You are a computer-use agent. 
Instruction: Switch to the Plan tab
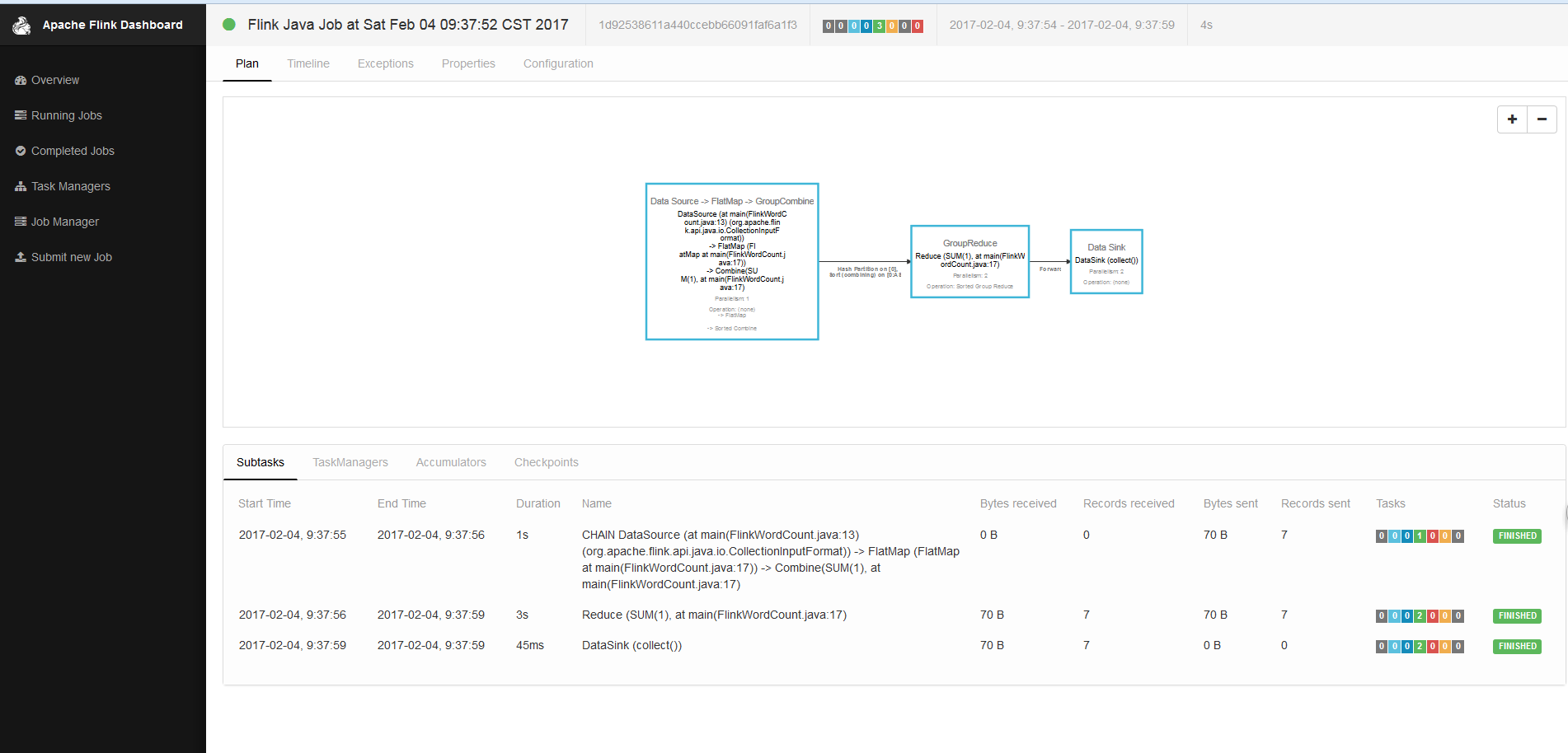(x=247, y=63)
